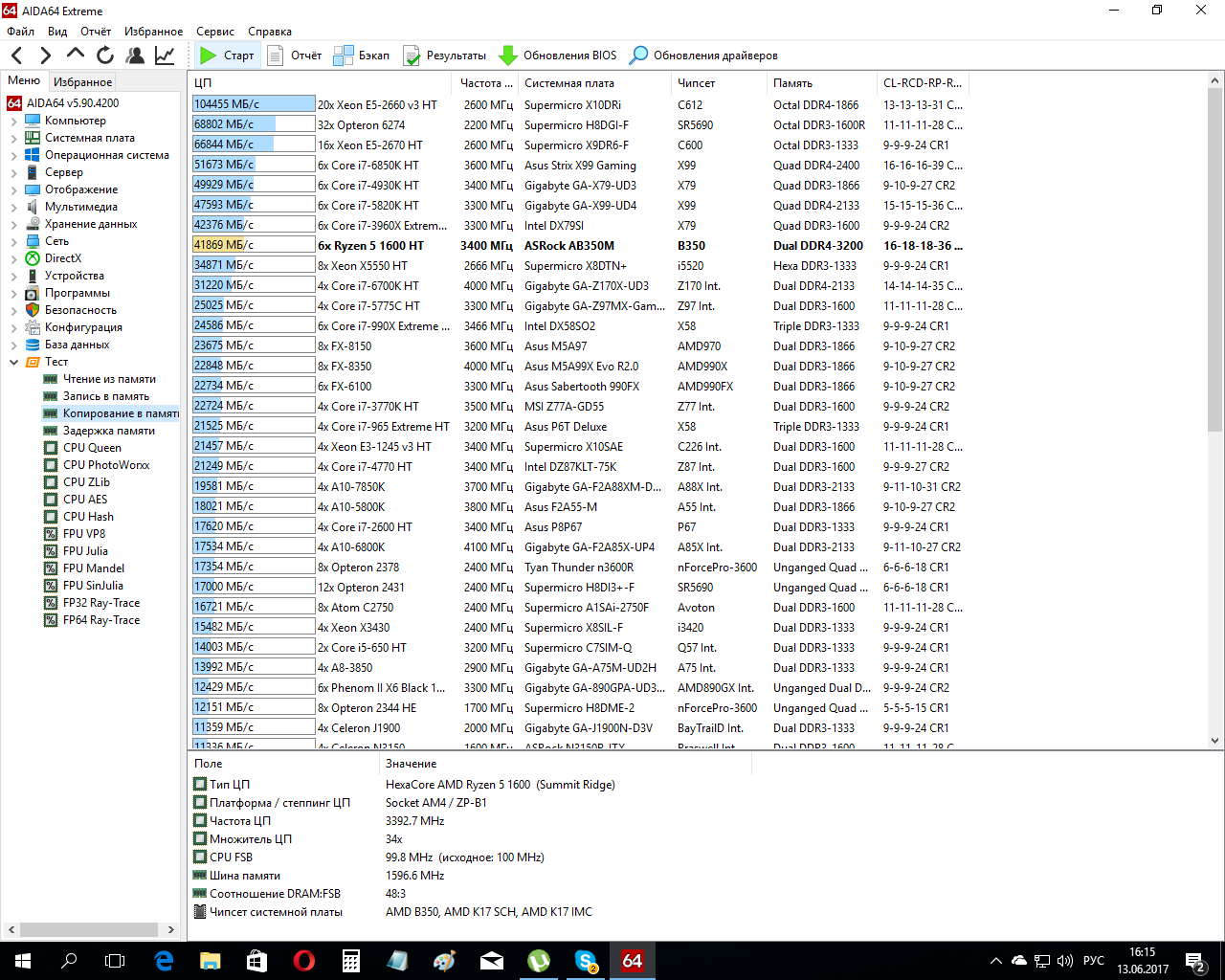This screenshot has height=980, width=1225.
Task: Select Безопасность shield icon in tree
Action: (33, 310)
